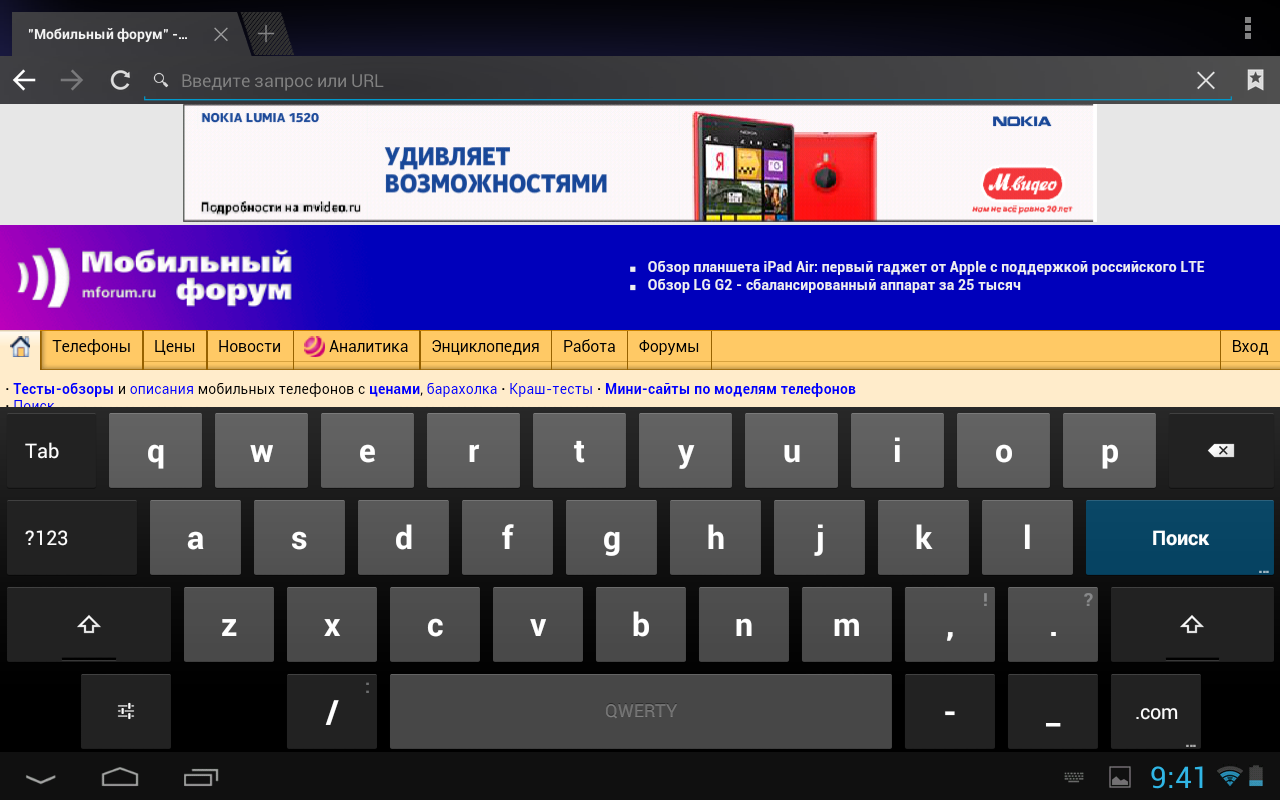
Task: Tap the letter t key
Action: click(579, 451)
